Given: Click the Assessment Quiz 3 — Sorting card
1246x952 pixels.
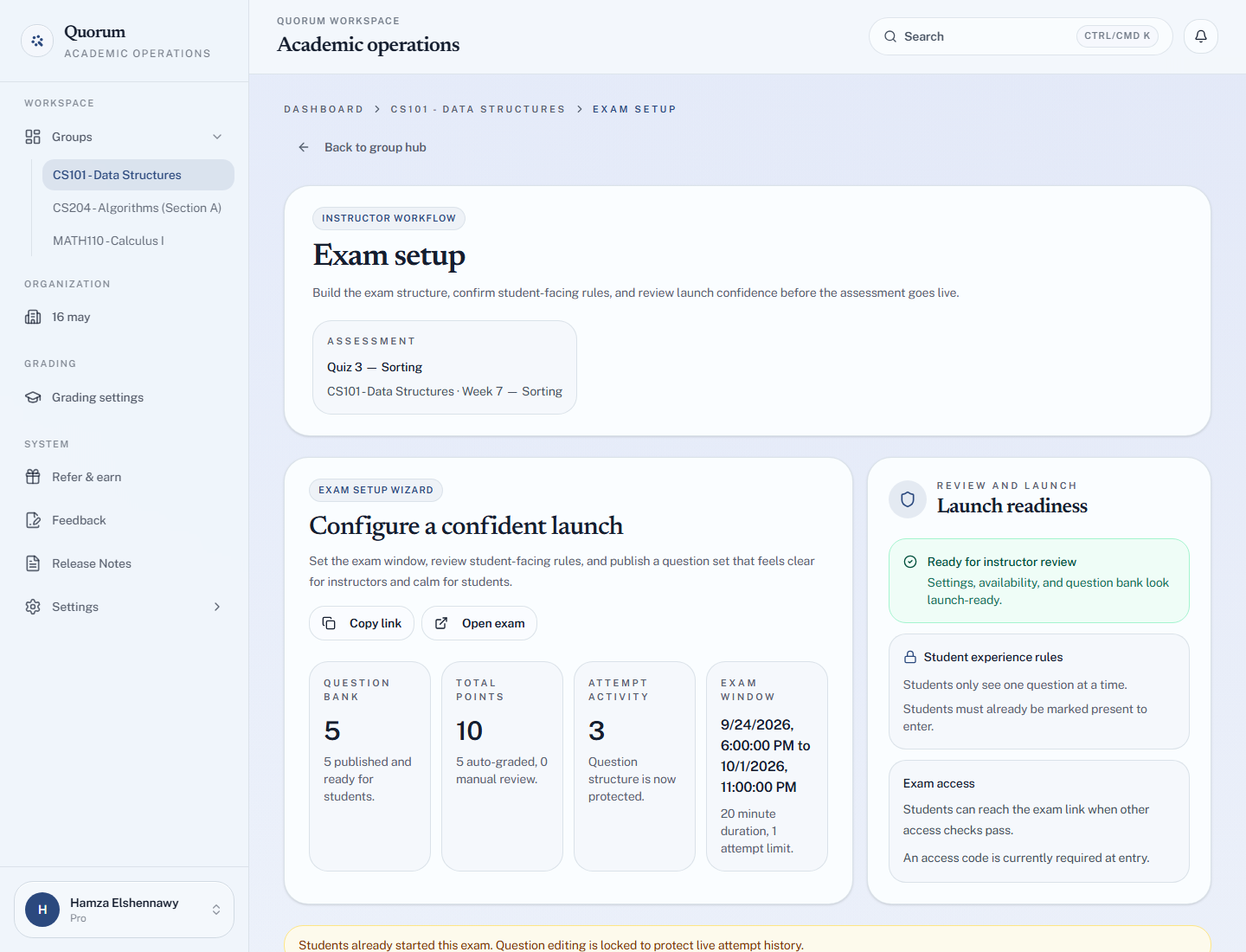Looking at the screenshot, I should 445,368.
